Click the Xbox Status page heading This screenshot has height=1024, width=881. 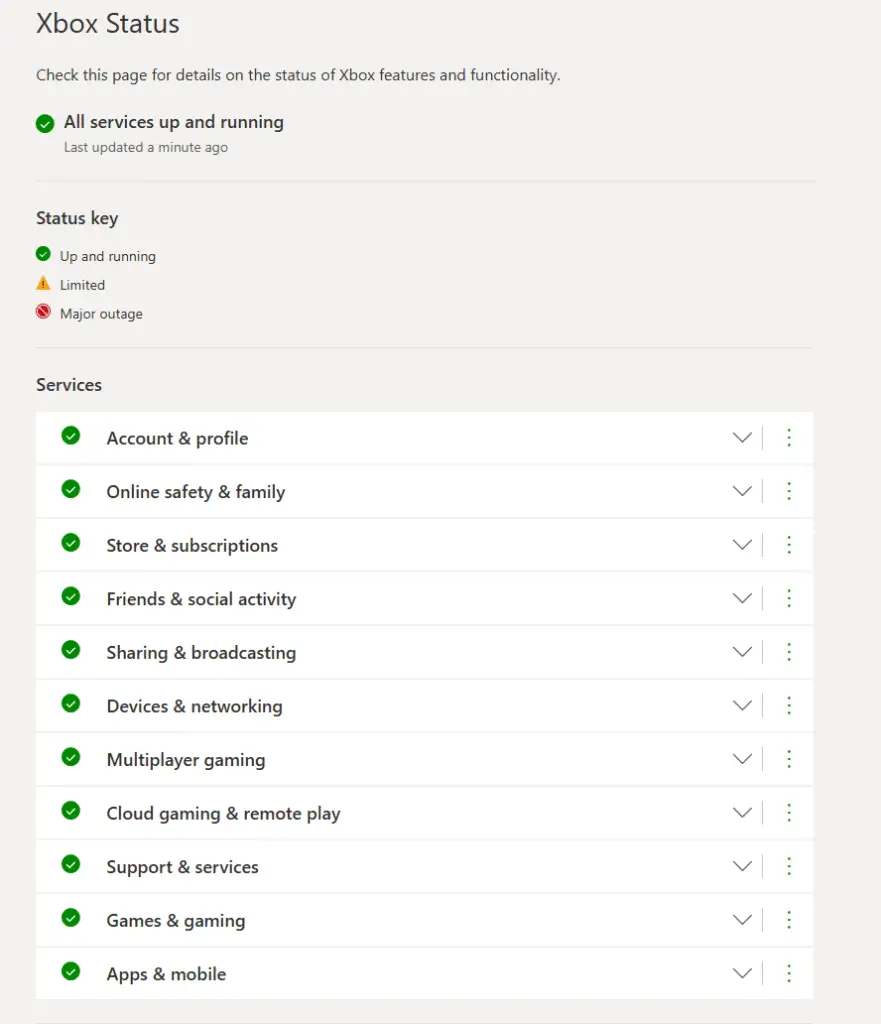107,23
